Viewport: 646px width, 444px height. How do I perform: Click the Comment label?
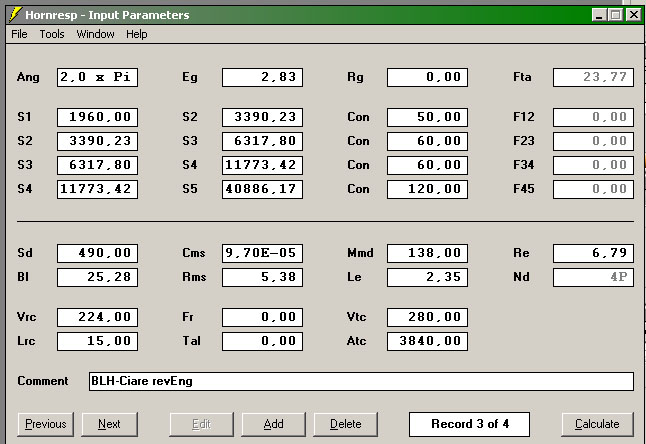point(43,381)
